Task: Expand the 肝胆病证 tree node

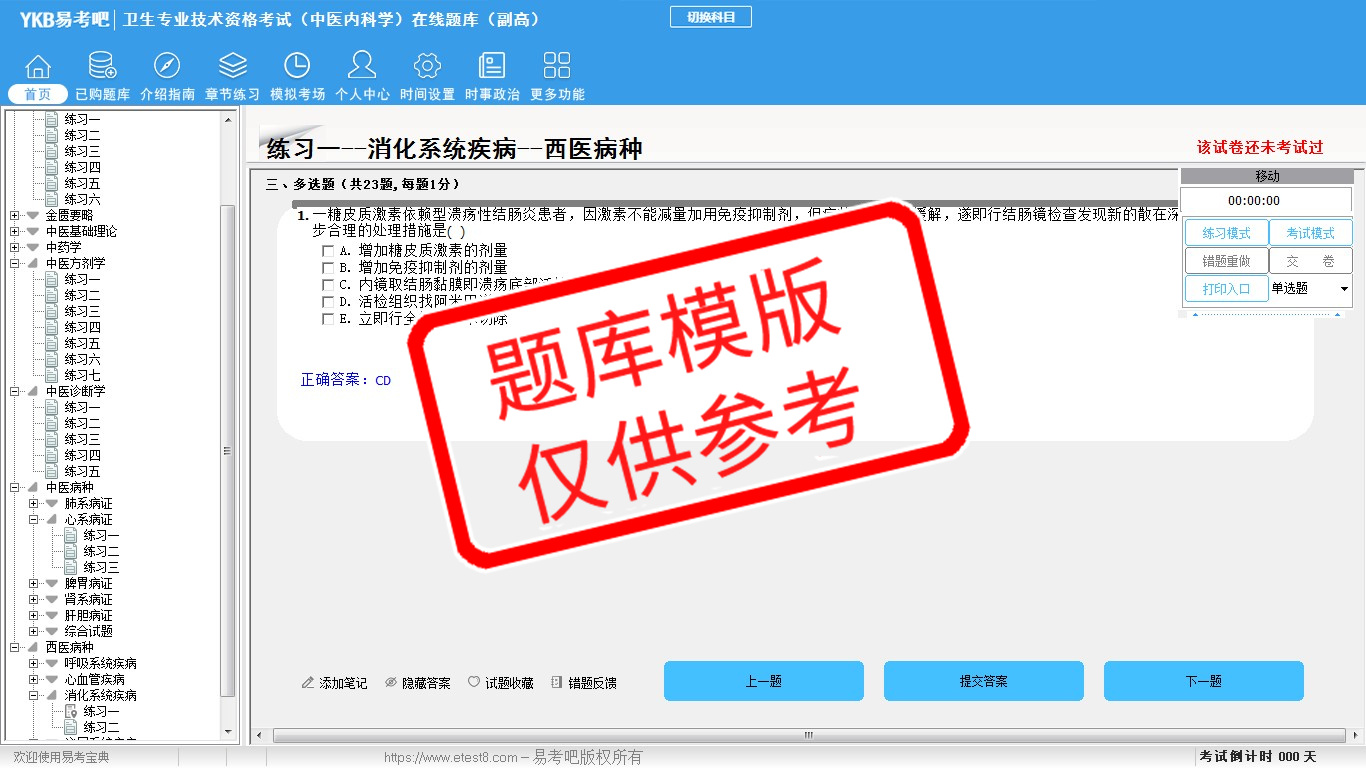Action: coord(34,615)
